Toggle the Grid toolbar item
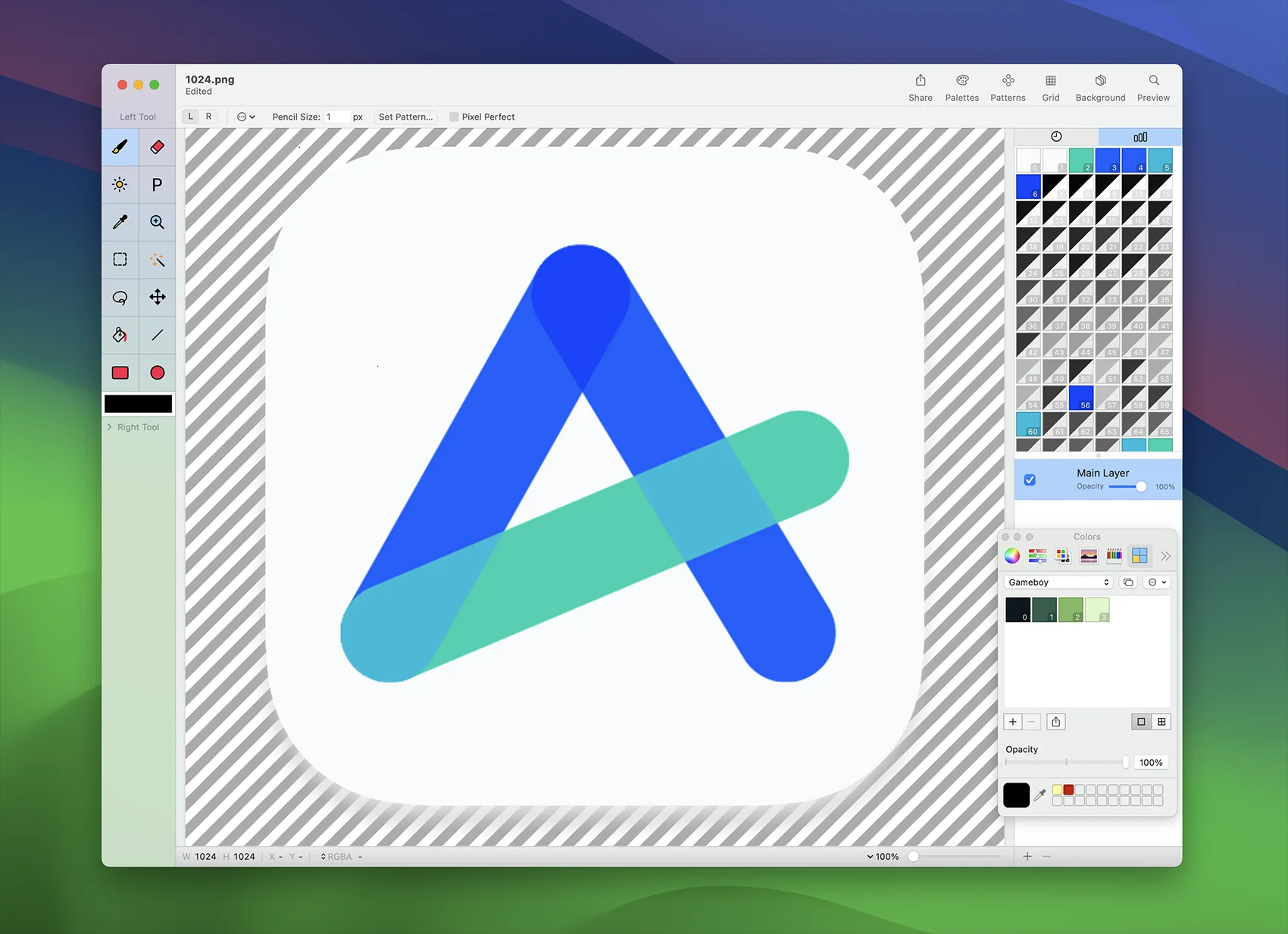1288x934 pixels. [x=1051, y=88]
